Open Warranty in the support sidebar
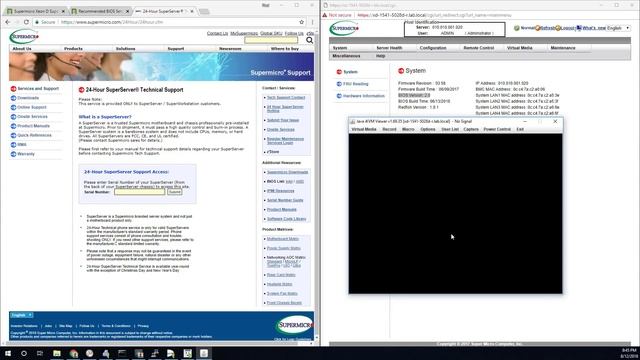The height and width of the screenshot is (360, 640). coord(26,154)
